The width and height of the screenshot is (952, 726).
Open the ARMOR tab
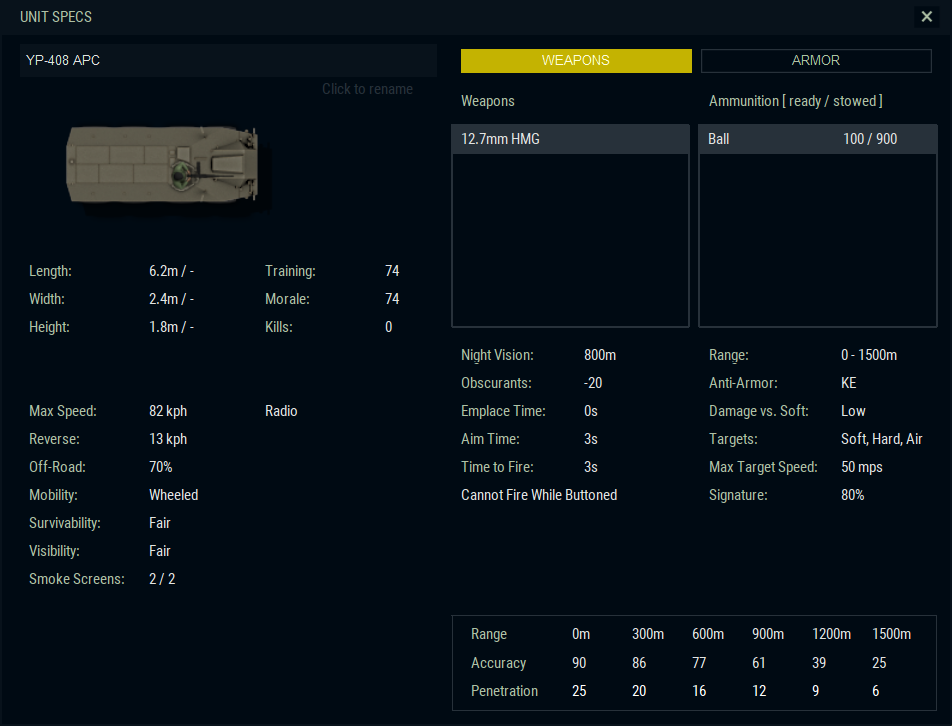click(816, 61)
